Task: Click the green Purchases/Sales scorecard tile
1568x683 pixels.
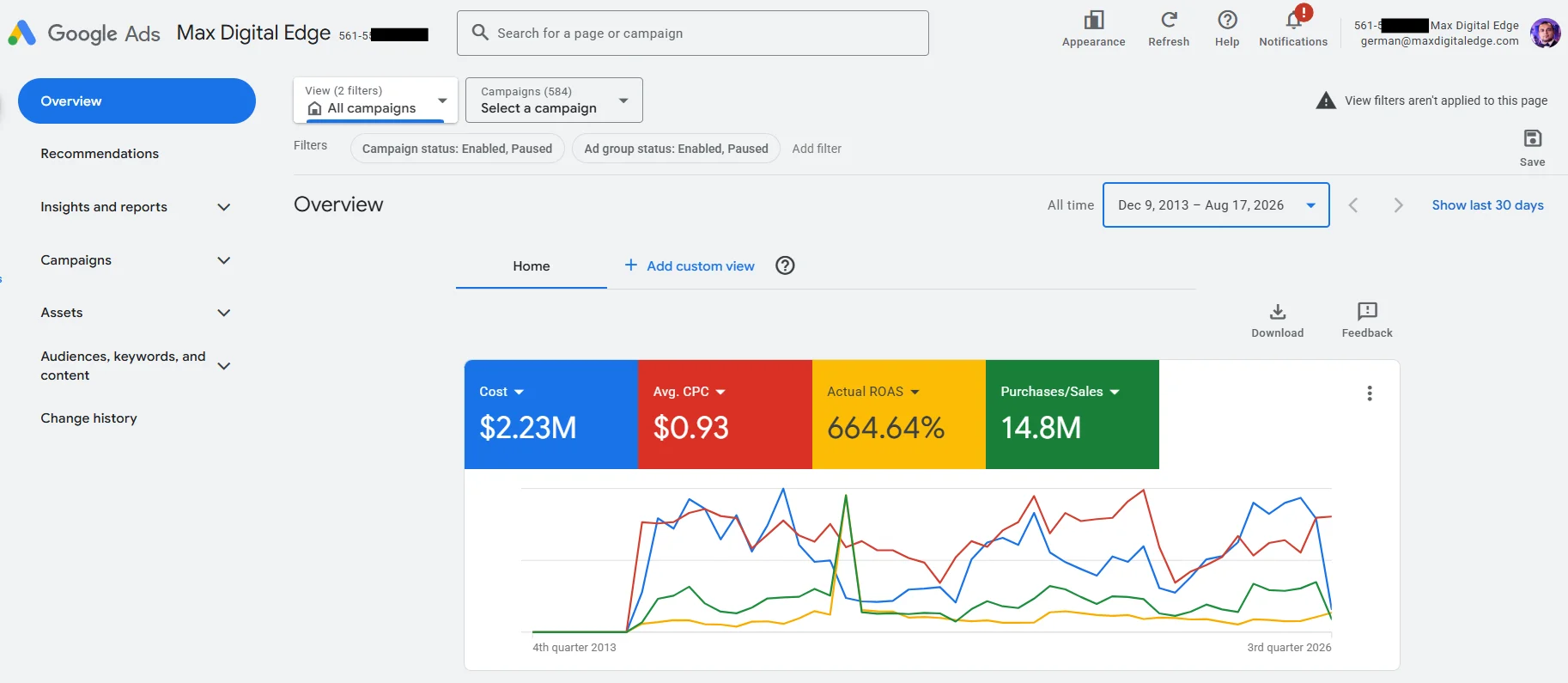Action: click(x=1073, y=414)
